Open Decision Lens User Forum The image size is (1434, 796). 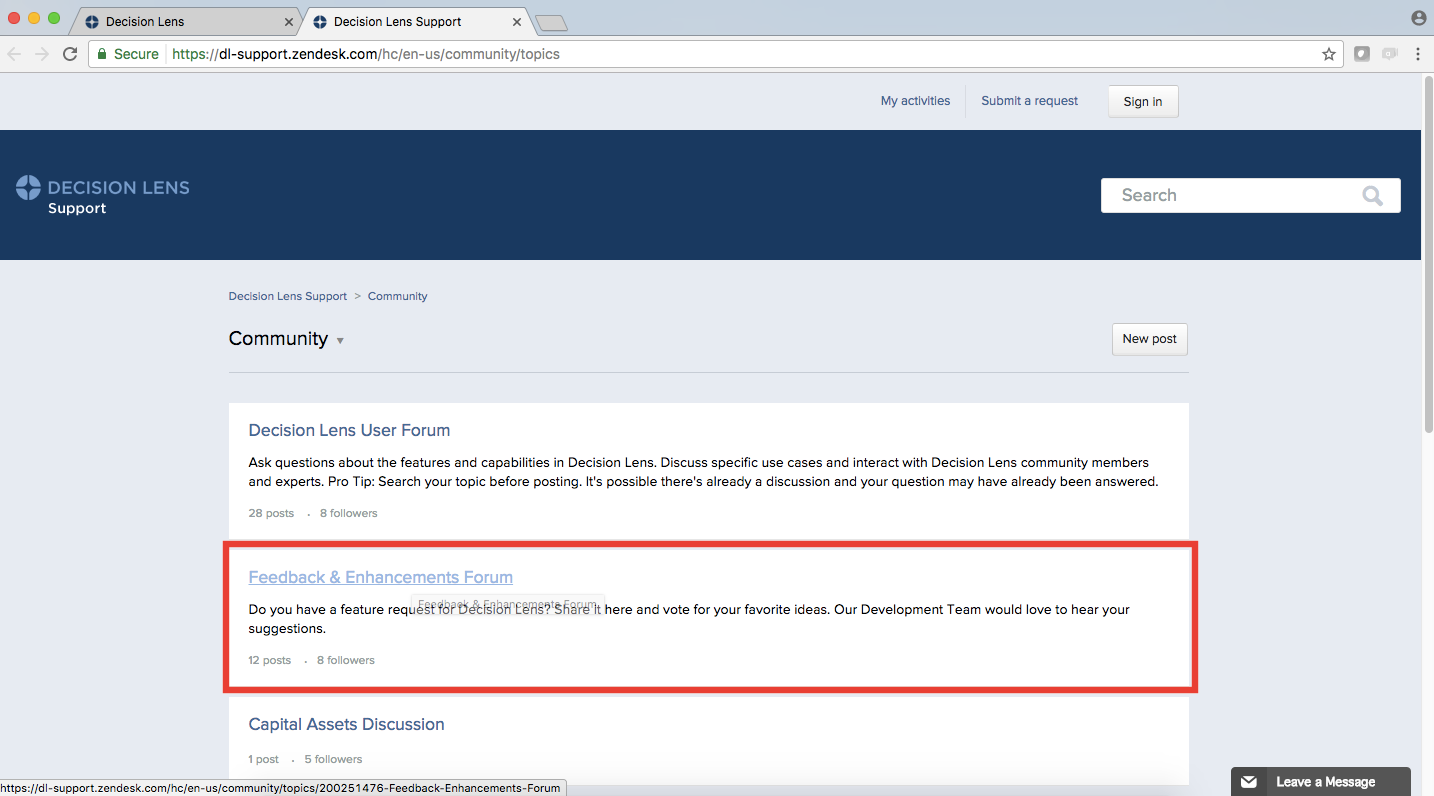click(x=349, y=430)
